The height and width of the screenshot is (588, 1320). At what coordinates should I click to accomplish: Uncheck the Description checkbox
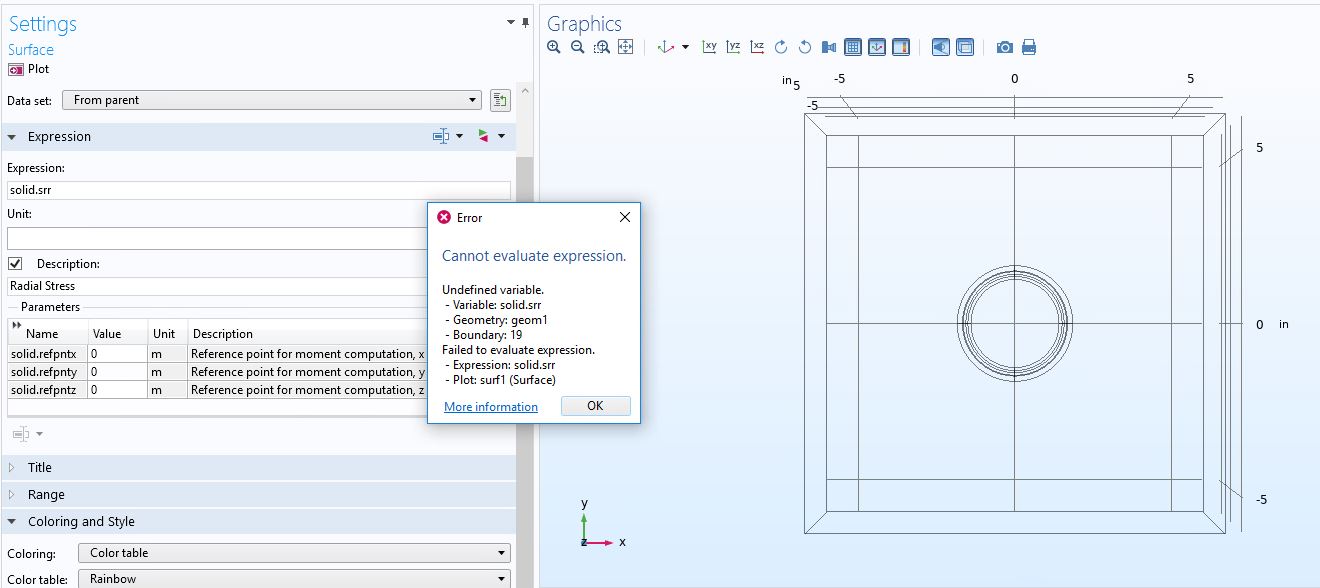pyautogui.click(x=15, y=264)
